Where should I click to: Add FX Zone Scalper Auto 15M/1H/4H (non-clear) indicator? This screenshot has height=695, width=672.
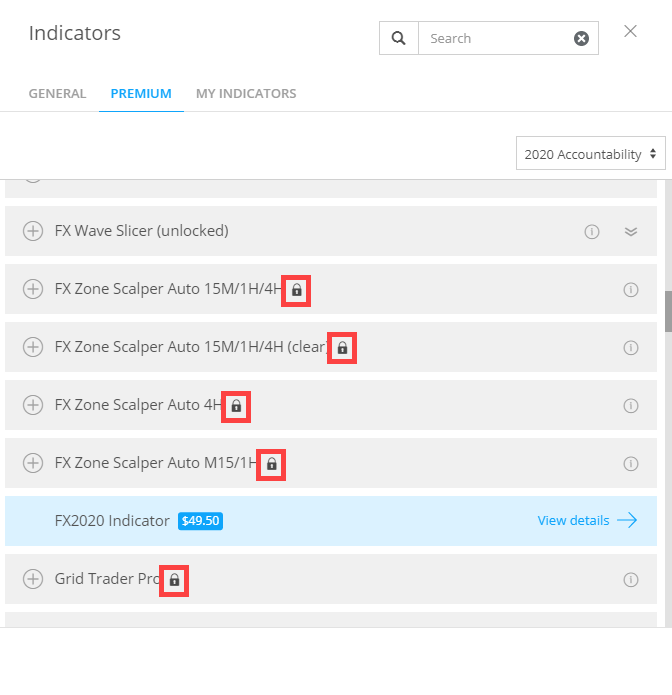[x=33, y=289]
